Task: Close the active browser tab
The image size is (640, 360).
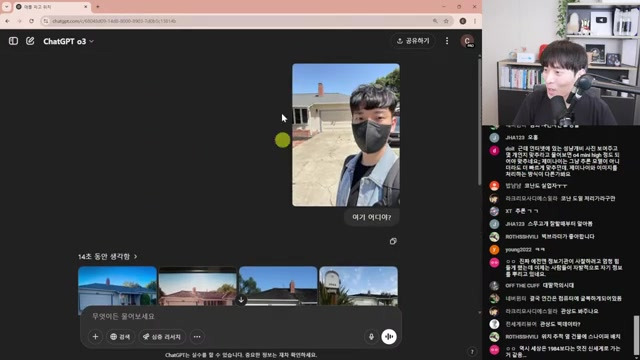Action: pyautogui.click(x=86, y=7)
